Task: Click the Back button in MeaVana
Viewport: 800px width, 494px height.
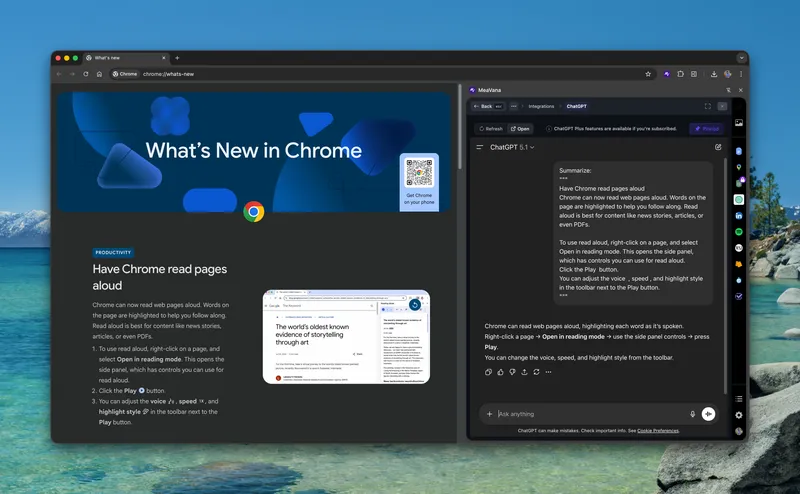Action: [x=488, y=106]
